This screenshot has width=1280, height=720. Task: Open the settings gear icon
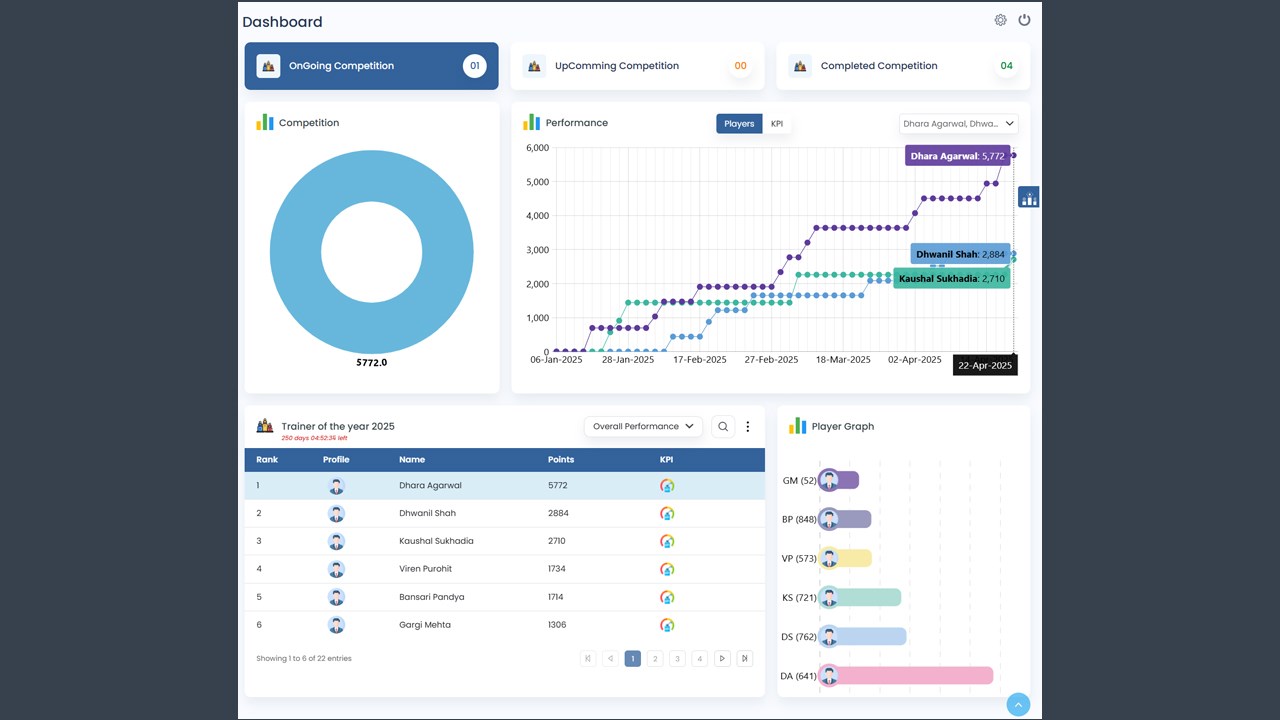click(x=1000, y=20)
